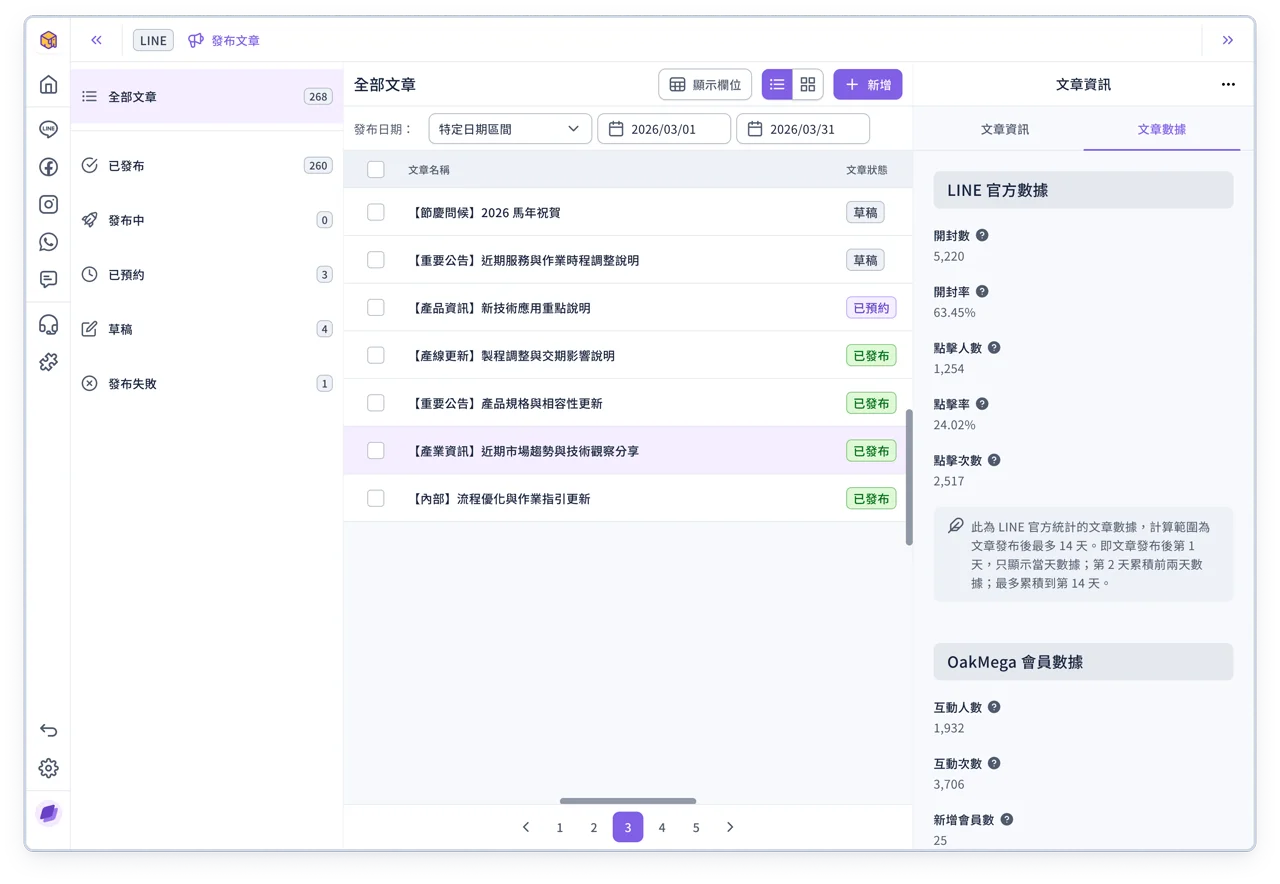Open the three-dot menu in 文章資訊 panel
This screenshot has width=1280, height=884.
tap(1228, 85)
